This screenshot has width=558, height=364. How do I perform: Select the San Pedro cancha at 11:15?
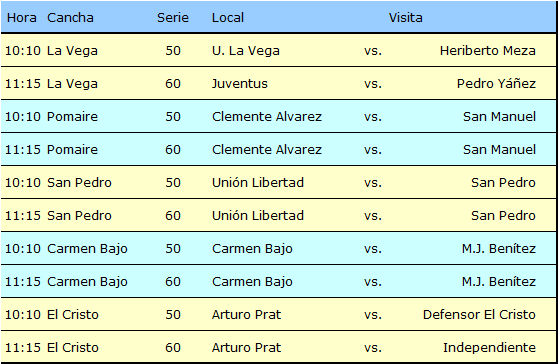[x=79, y=216]
